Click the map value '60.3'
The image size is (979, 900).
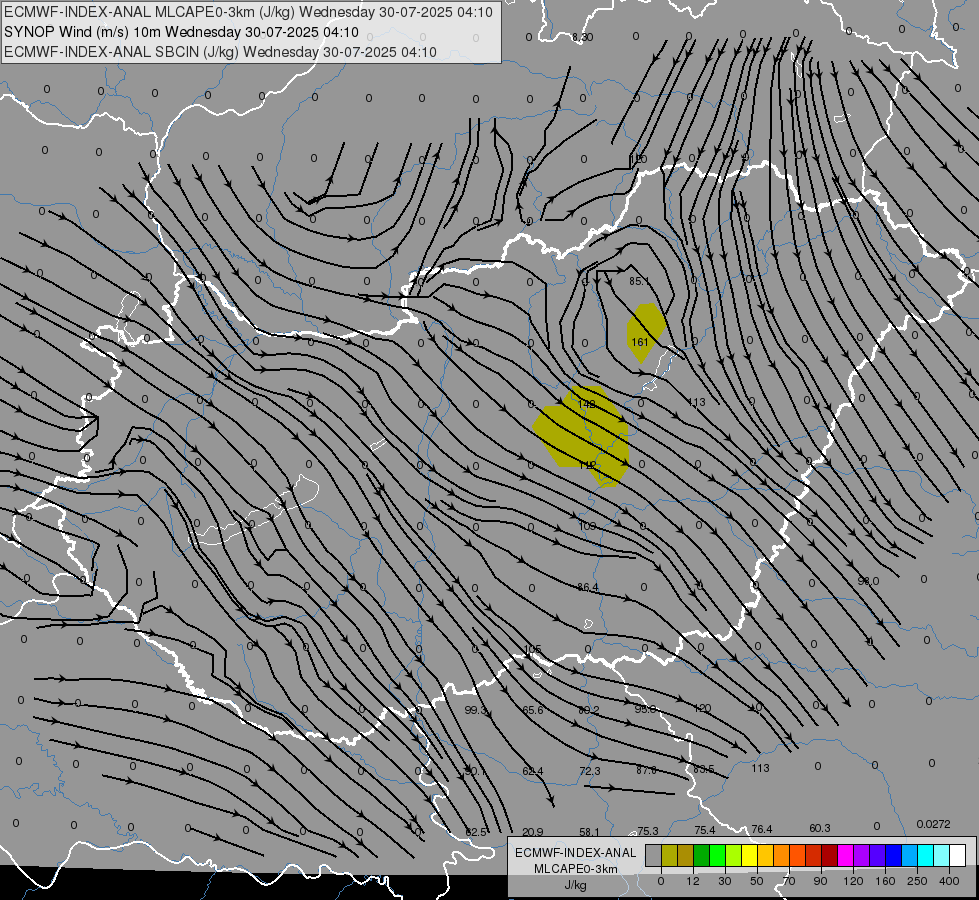[820, 828]
